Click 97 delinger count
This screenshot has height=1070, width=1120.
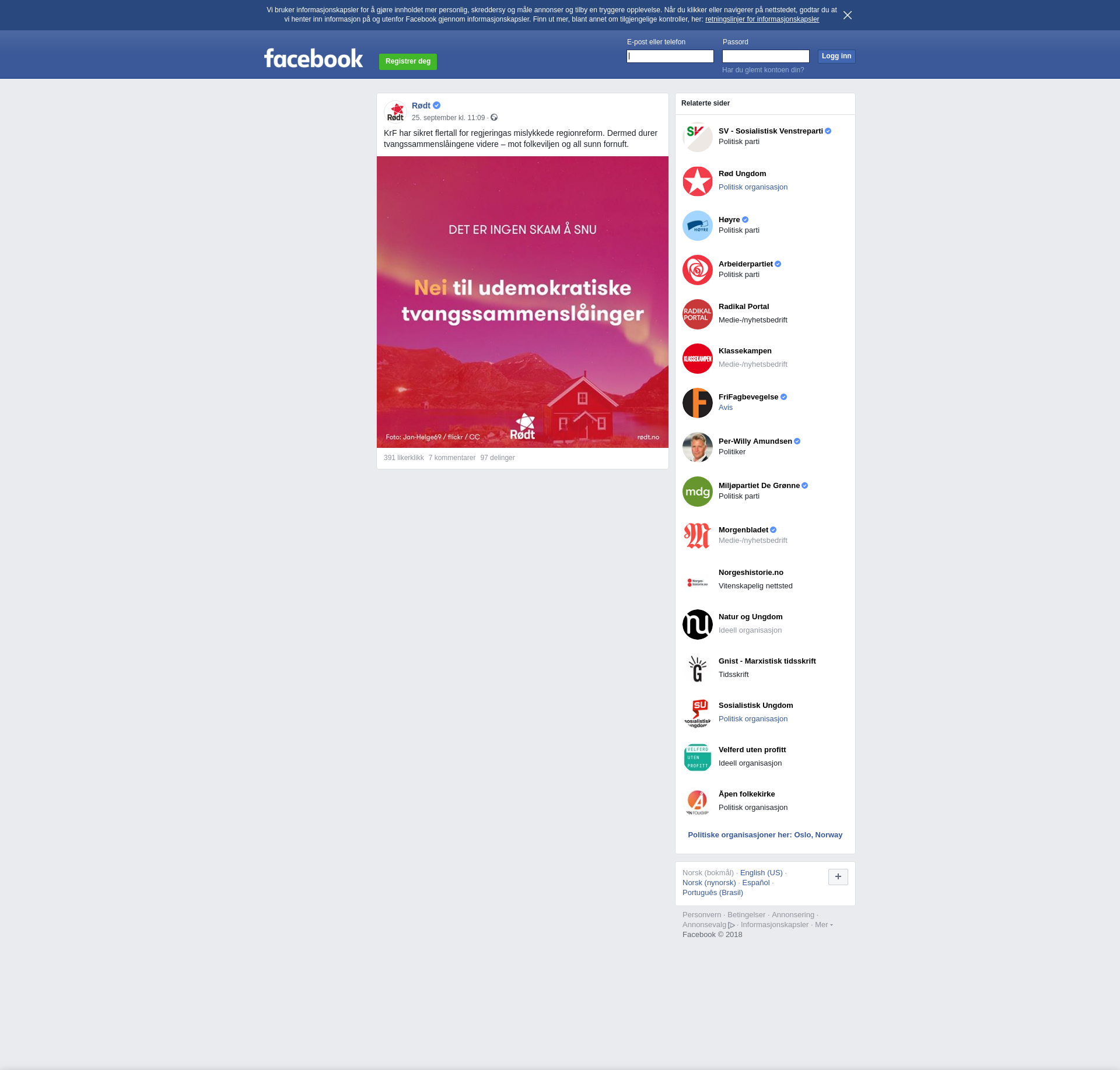coord(498,458)
